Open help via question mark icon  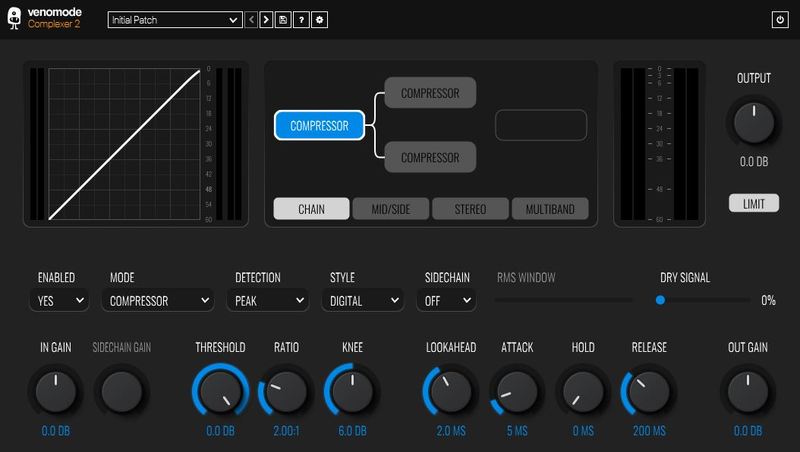301,20
